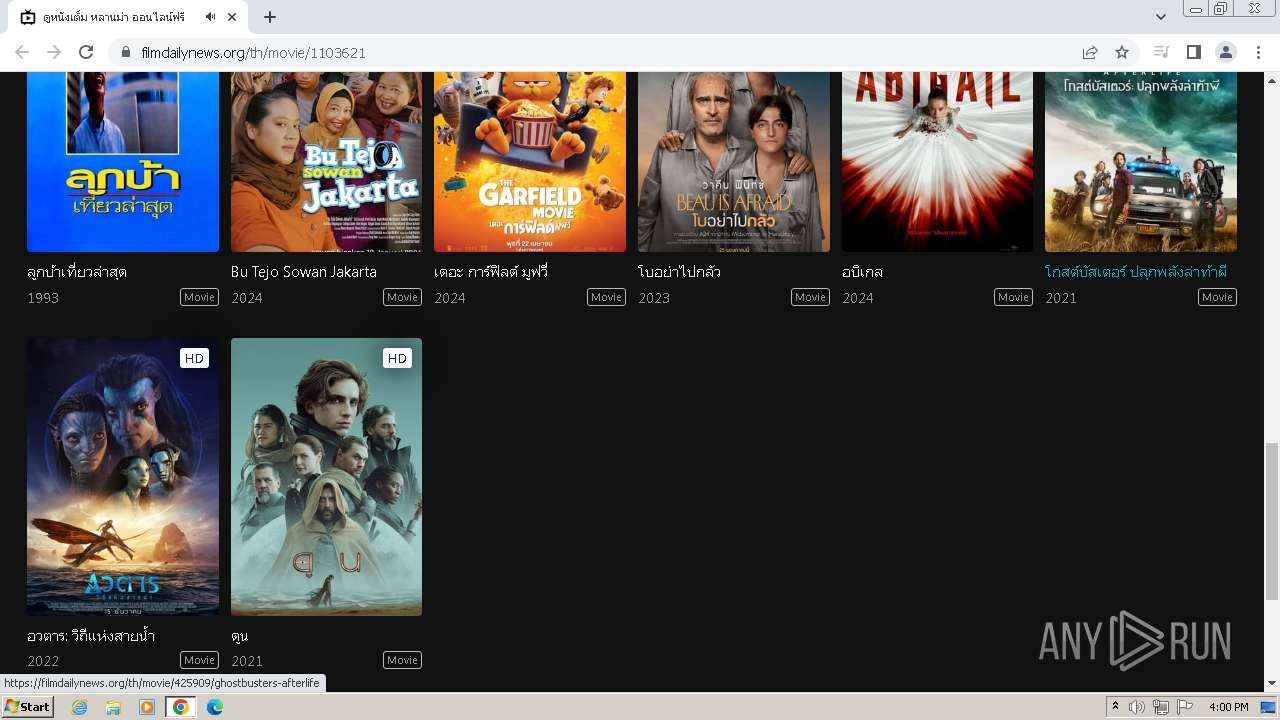Open Microsoft Edge from taskbar

pyautogui.click(x=214, y=707)
